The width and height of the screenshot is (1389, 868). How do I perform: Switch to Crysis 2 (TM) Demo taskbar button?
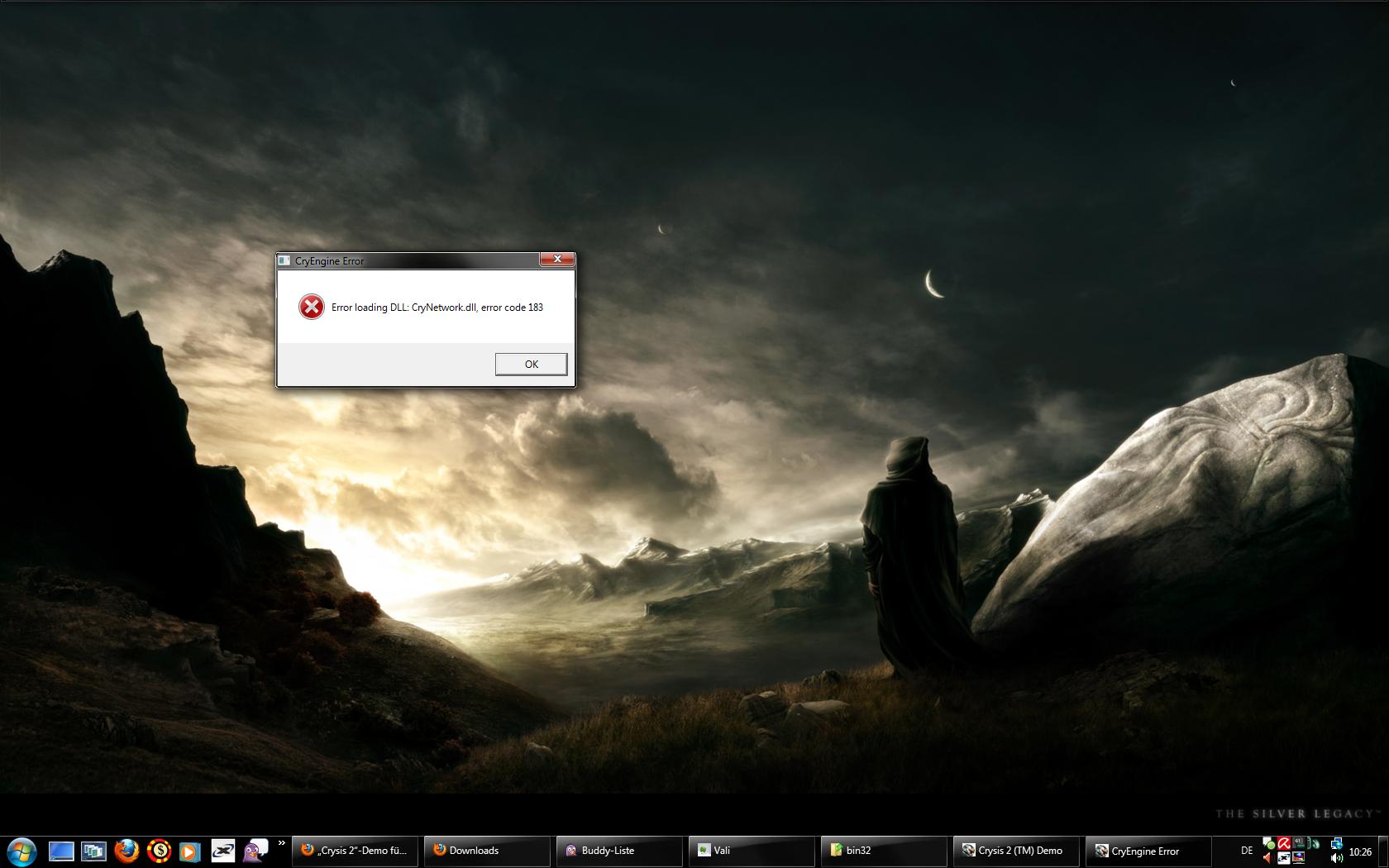[x=1016, y=851]
